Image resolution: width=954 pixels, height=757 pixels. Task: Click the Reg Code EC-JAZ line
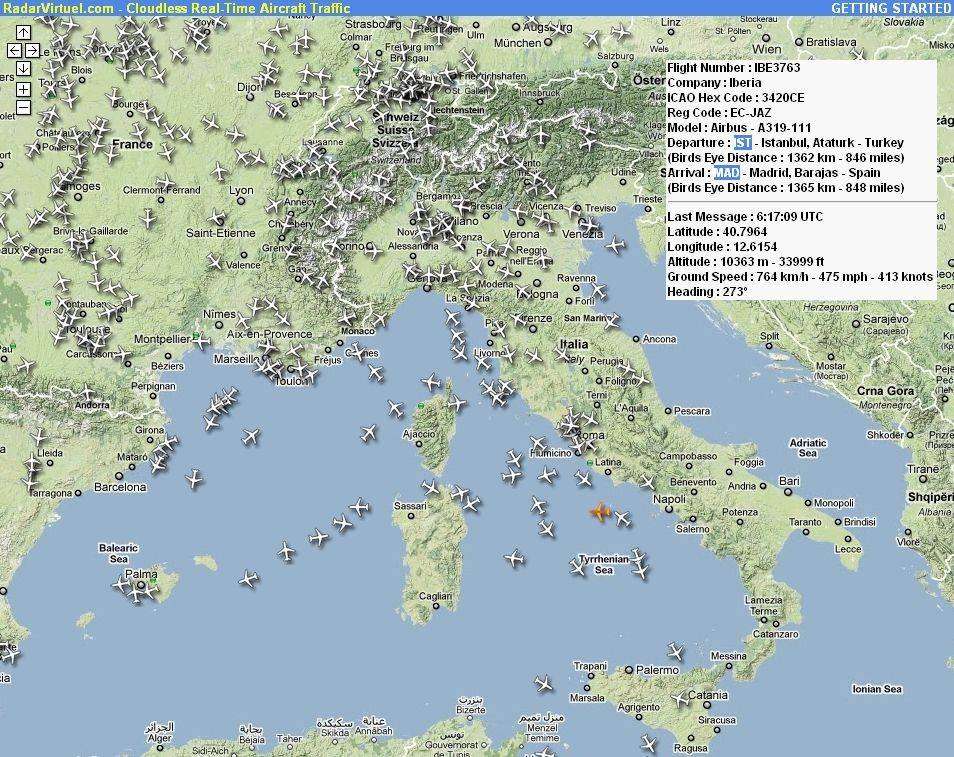point(719,113)
